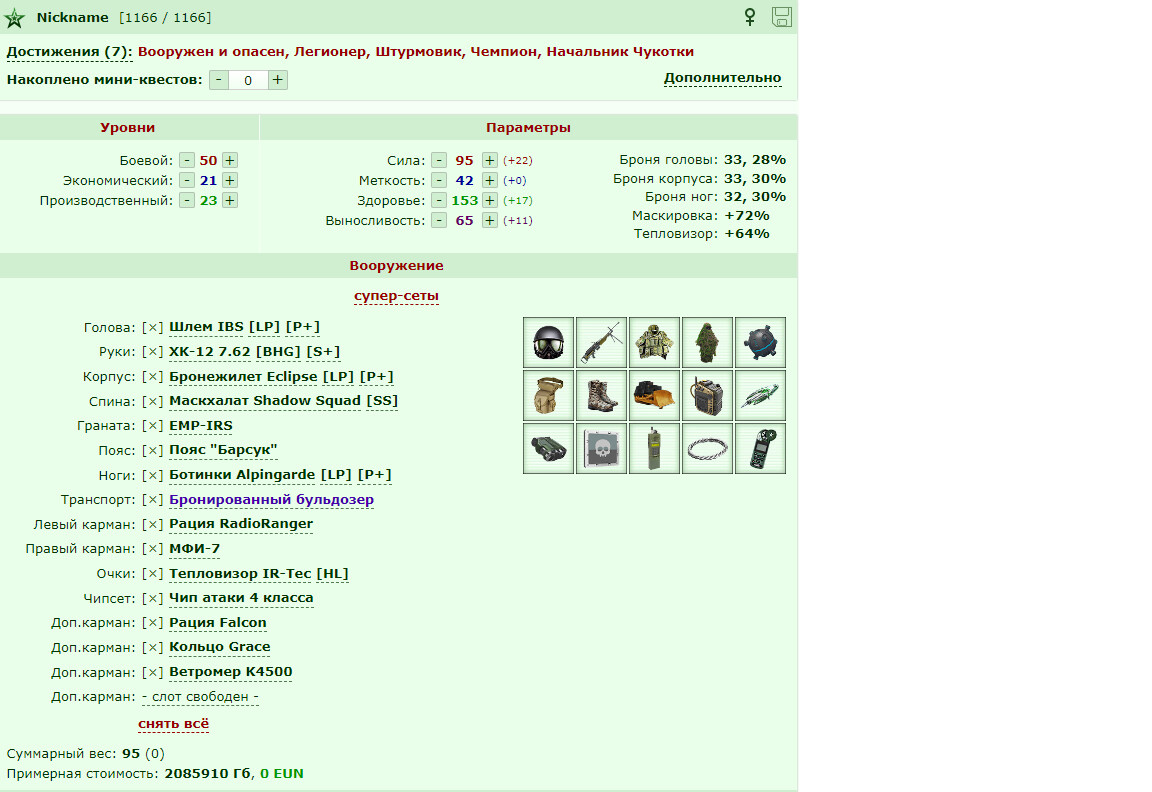Select the armored bulldozer thumbnail
Screen dimensions: 1152x792
655,395
